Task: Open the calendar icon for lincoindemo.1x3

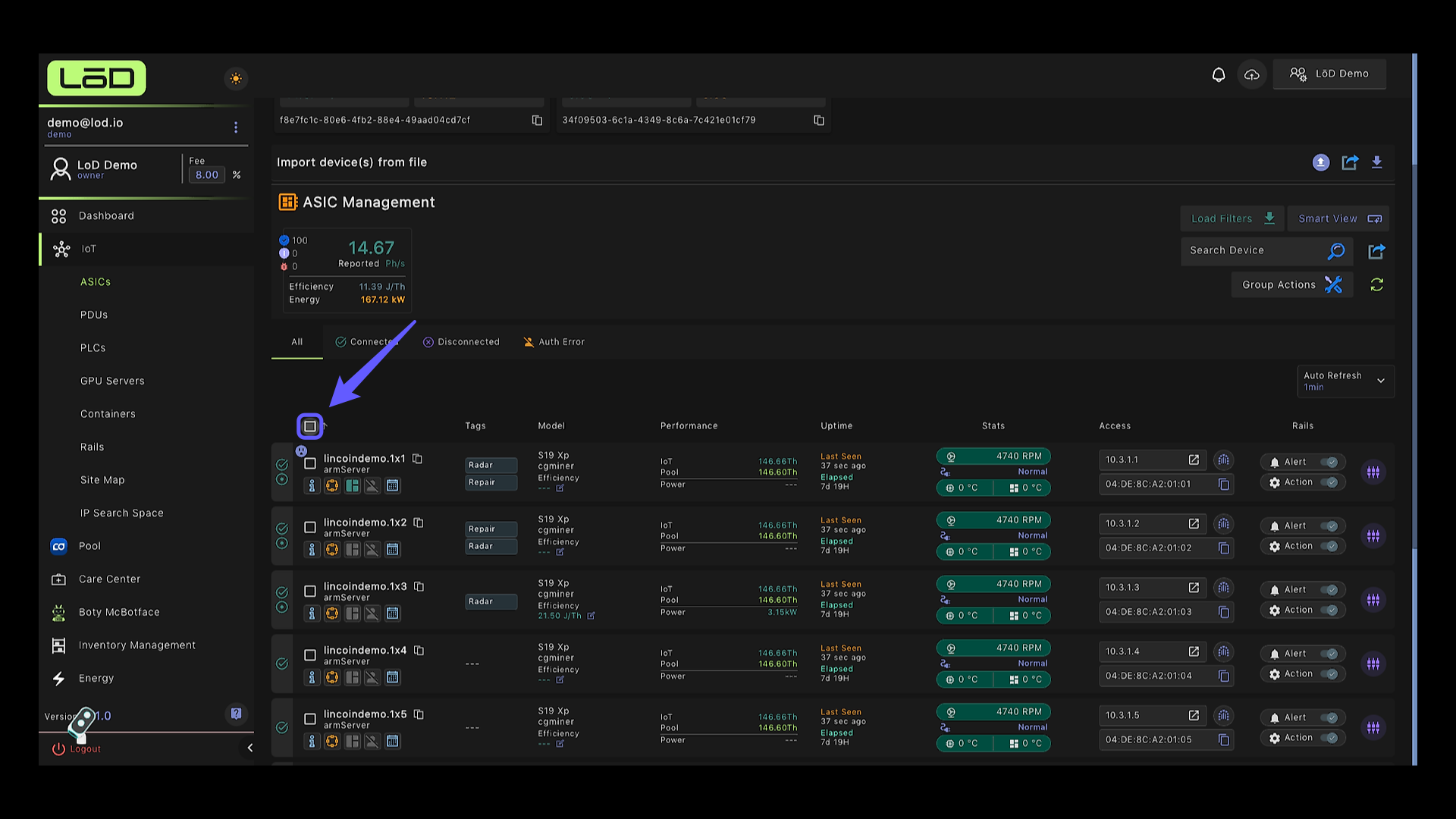Action: point(393,613)
